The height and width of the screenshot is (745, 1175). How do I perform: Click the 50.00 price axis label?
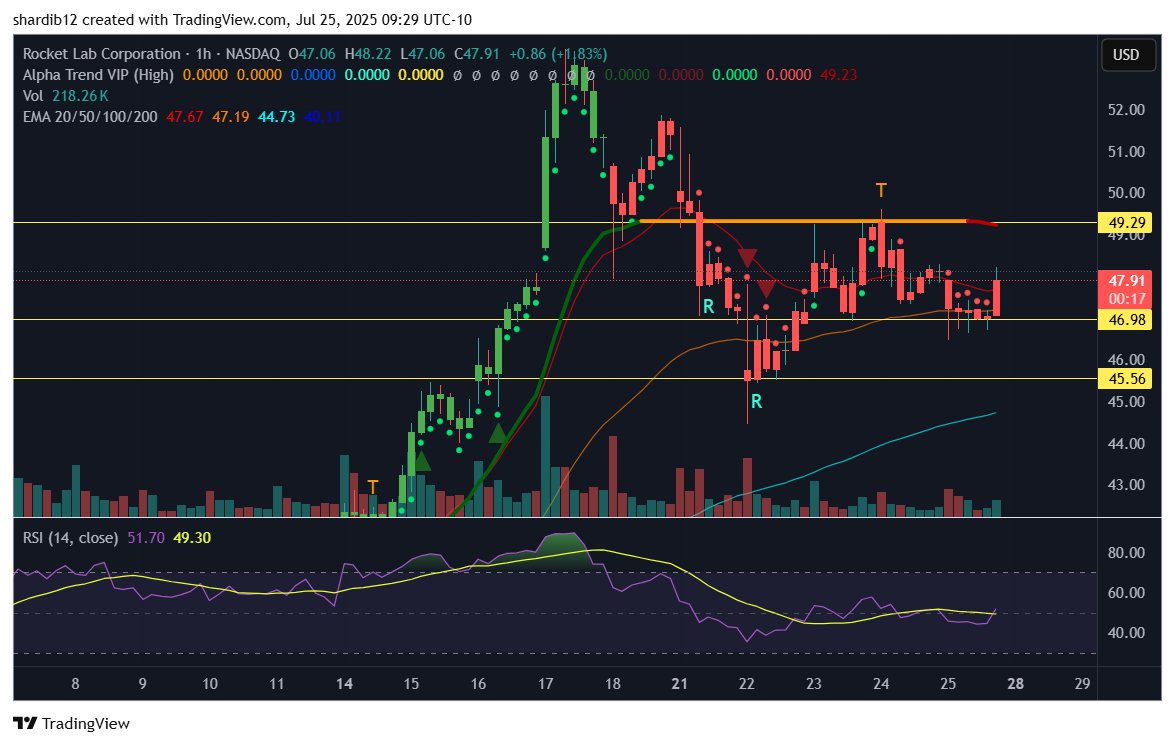pyautogui.click(x=1126, y=193)
